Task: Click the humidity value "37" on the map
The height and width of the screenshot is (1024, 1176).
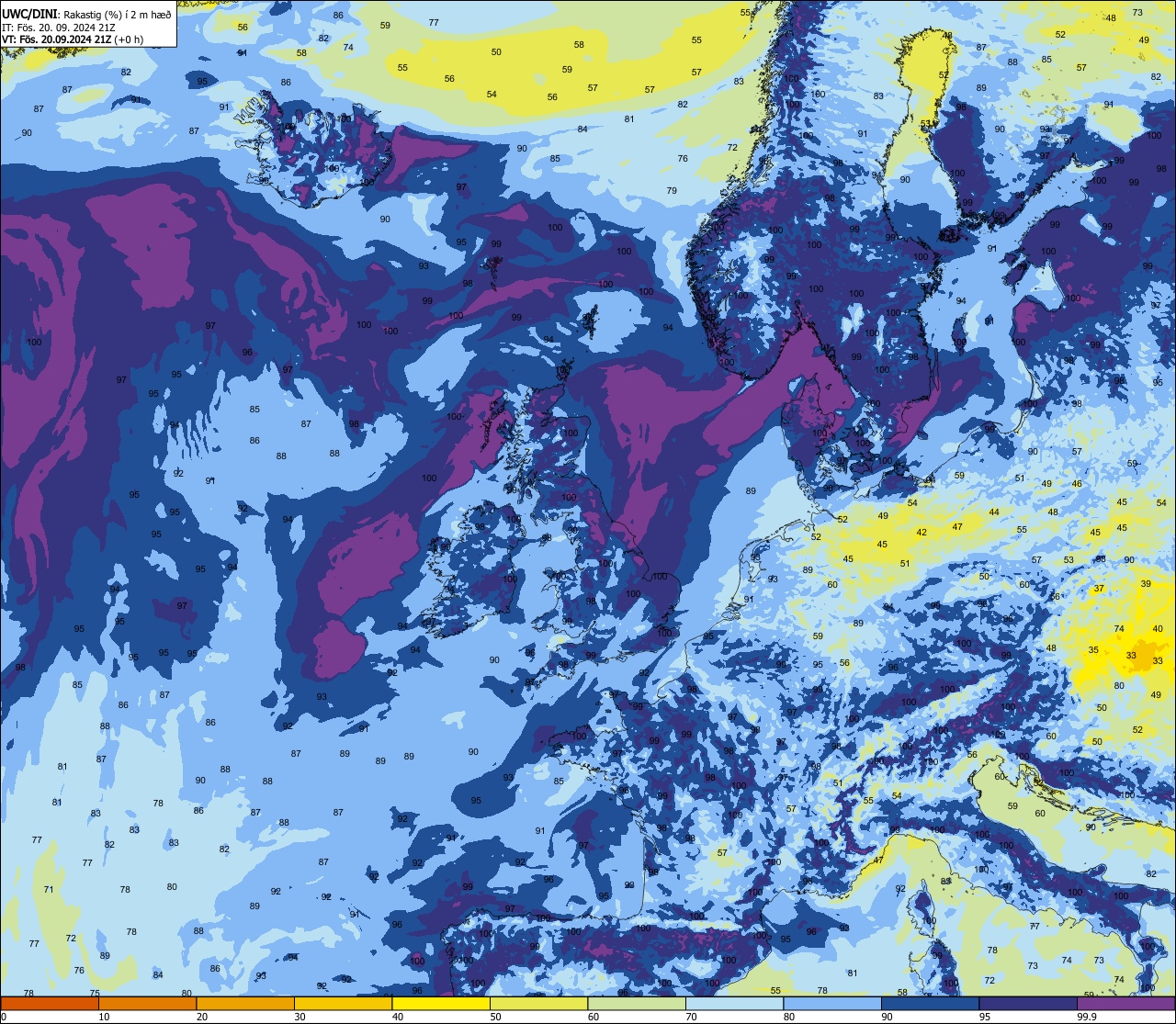Action: [1098, 589]
